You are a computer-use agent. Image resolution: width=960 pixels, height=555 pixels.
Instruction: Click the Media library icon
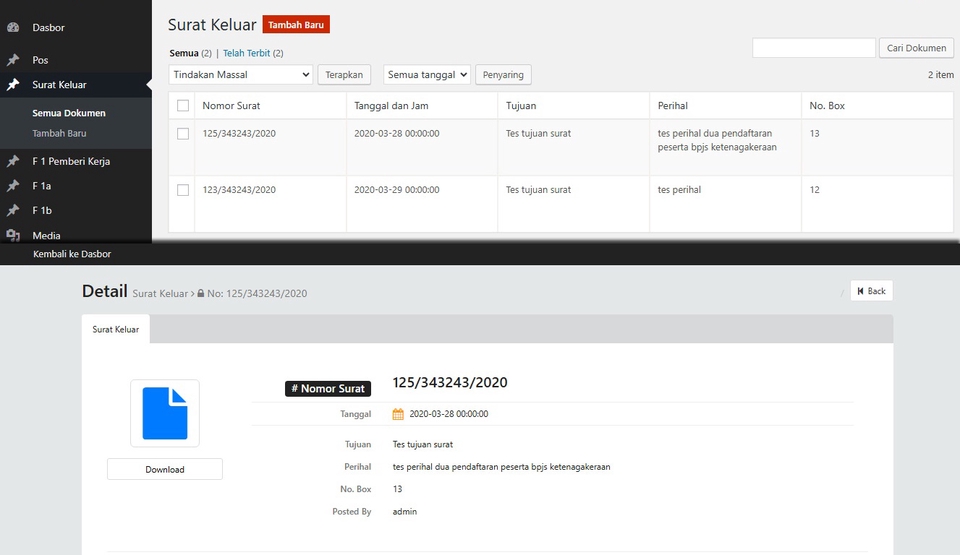pyautogui.click(x=13, y=235)
